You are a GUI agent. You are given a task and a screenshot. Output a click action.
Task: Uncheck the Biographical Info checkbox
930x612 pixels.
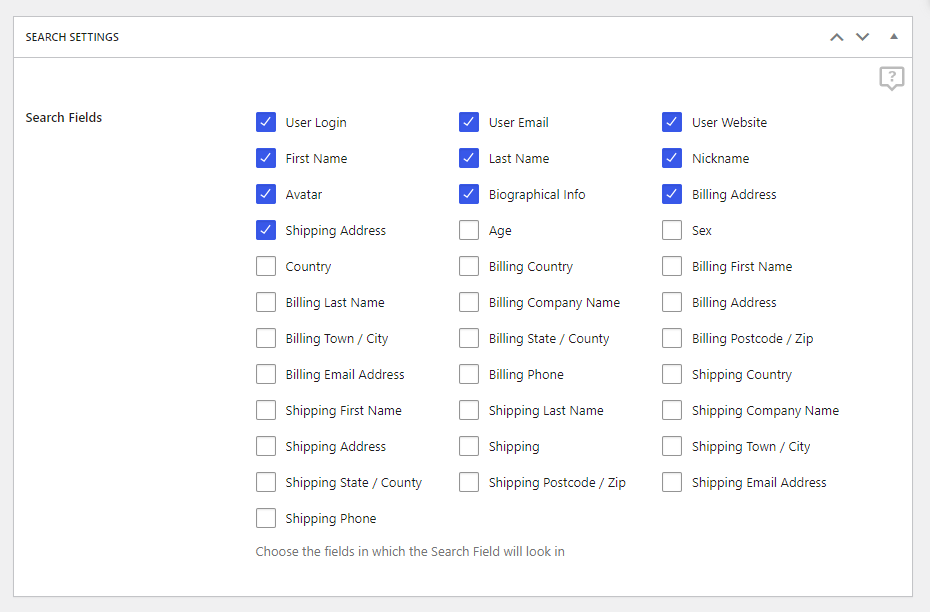469,194
